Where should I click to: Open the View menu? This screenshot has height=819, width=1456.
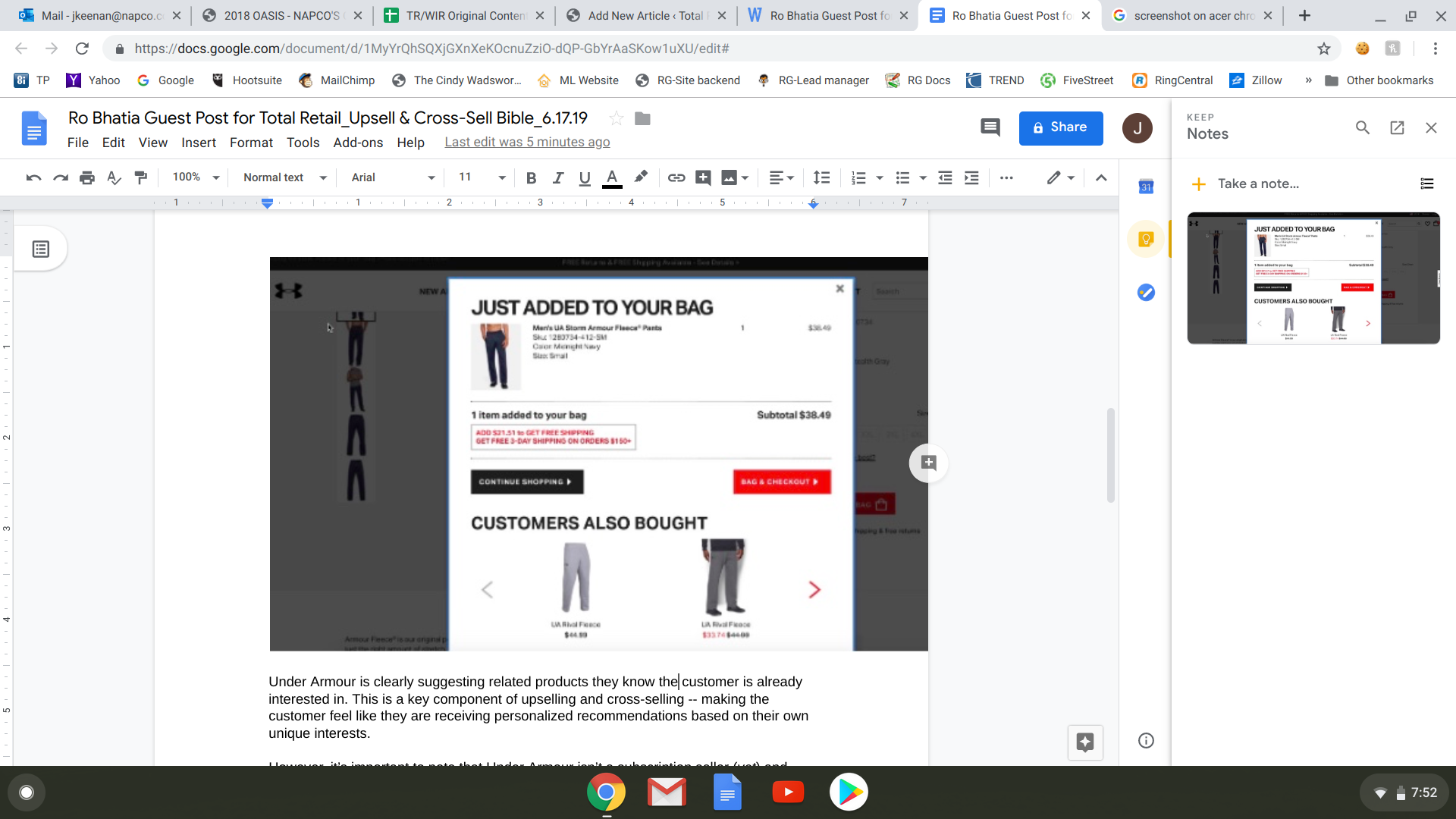(x=153, y=143)
